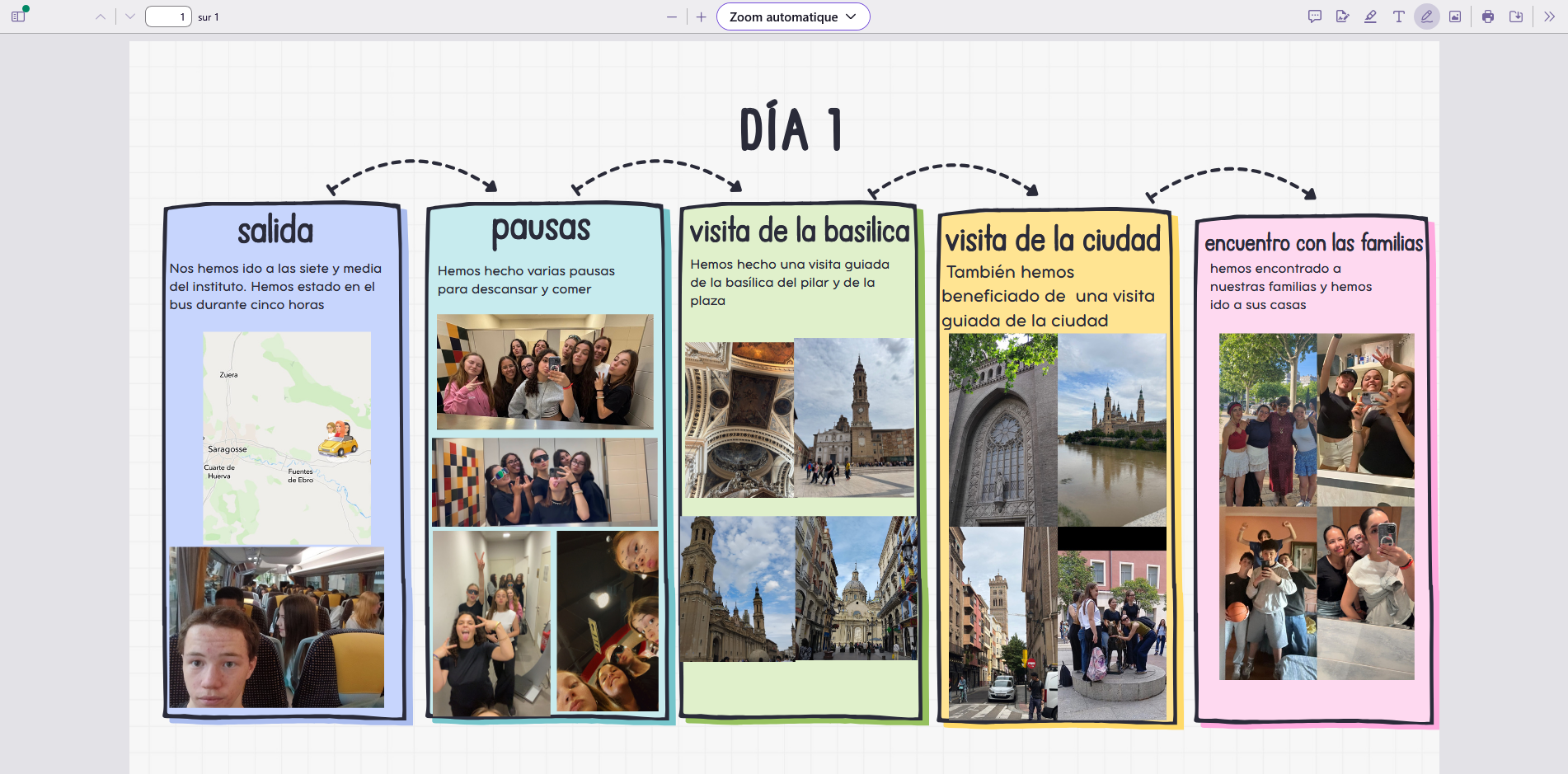Click text 'Nos hemos ido a las siete'
This screenshot has width=1568, height=774.
coord(240,269)
